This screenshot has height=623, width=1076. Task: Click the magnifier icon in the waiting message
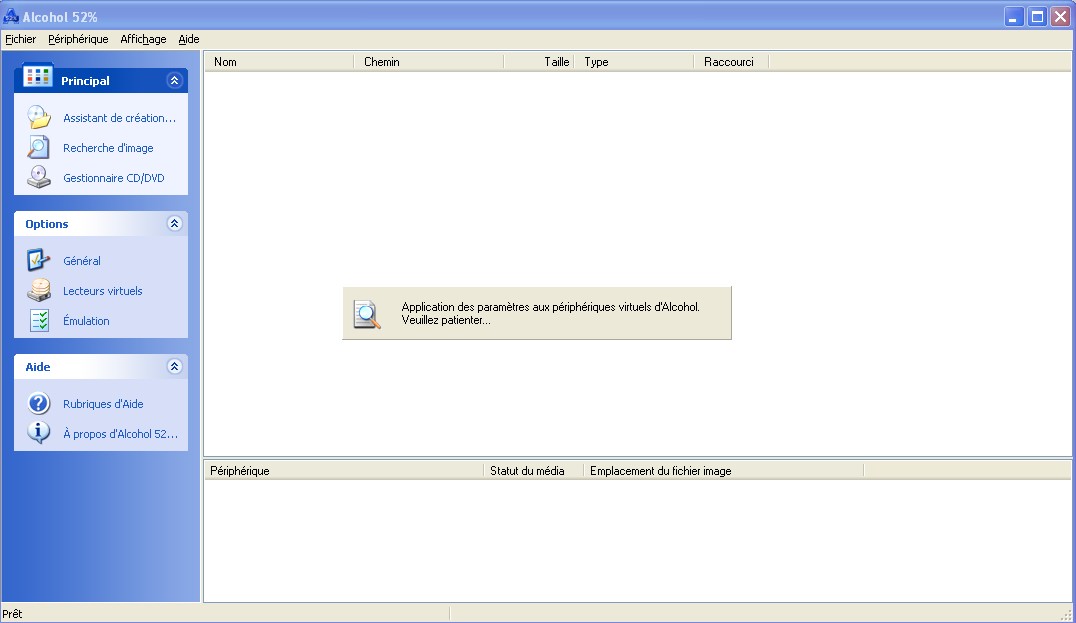(367, 314)
